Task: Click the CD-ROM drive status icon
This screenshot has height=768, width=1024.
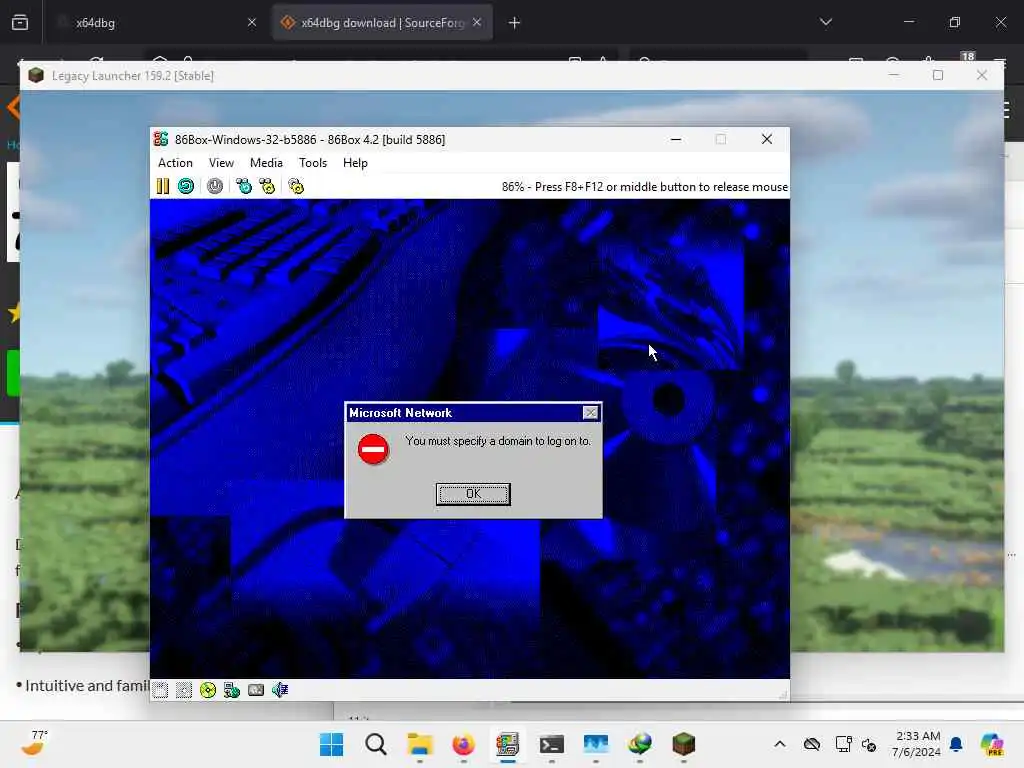Action: [208, 690]
